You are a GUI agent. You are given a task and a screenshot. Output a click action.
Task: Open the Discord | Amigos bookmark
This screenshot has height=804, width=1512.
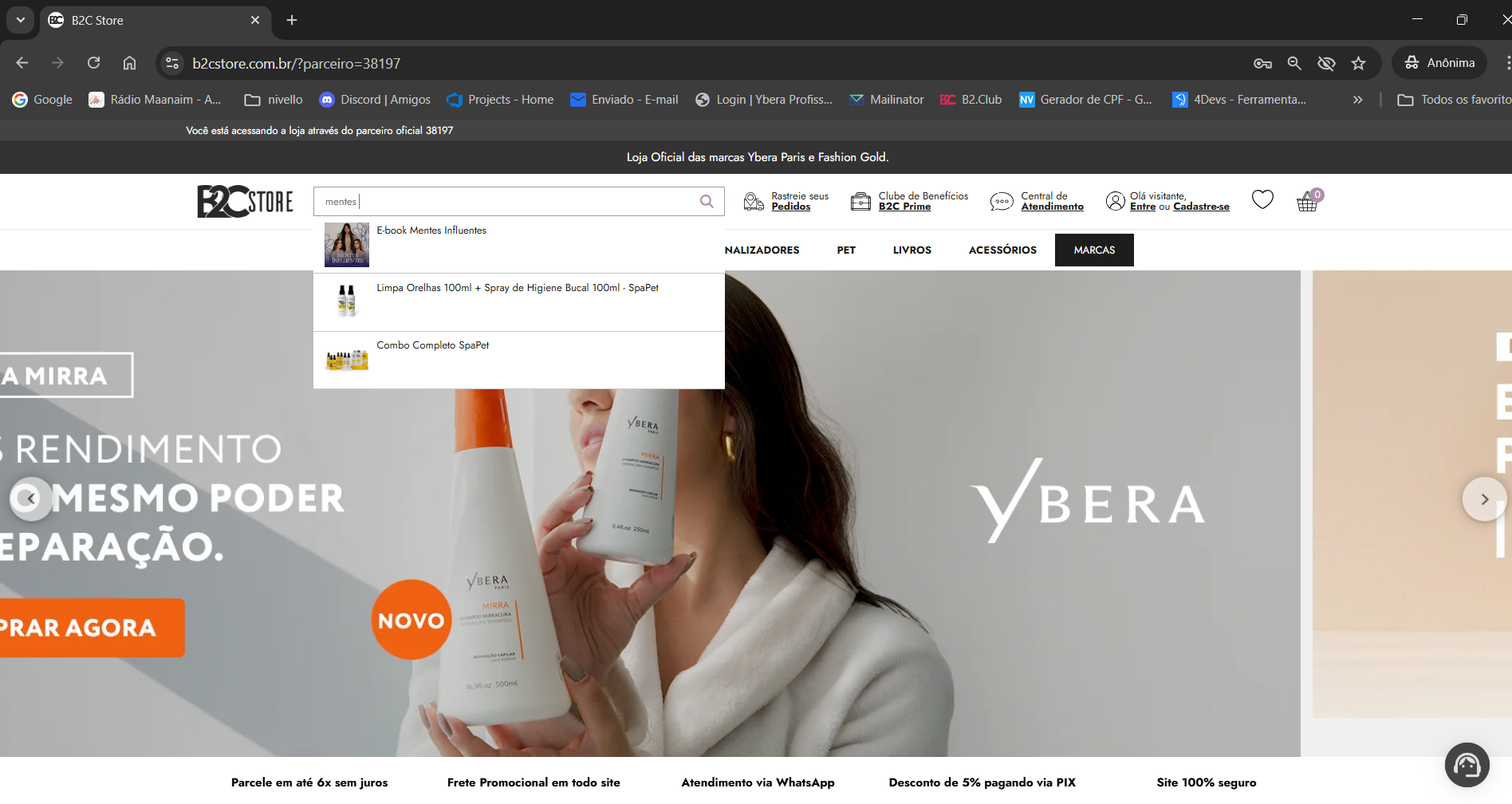tap(375, 100)
